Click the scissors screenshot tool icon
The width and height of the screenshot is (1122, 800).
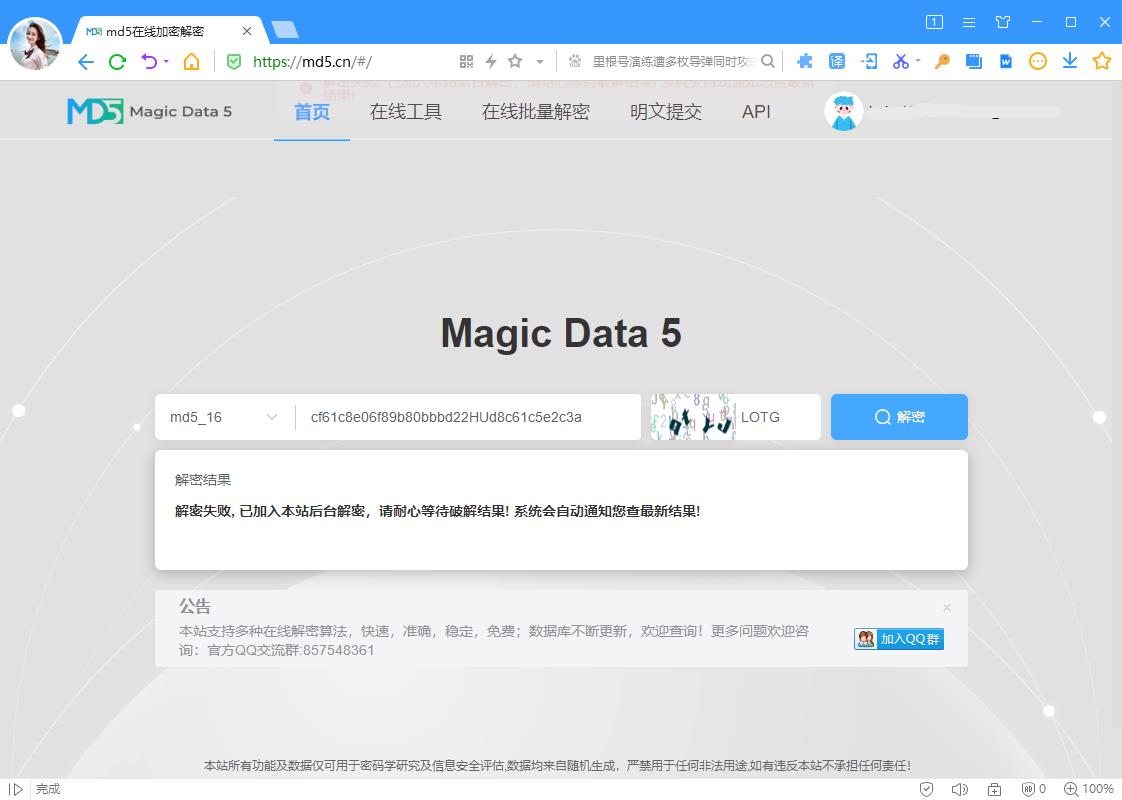[900, 62]
